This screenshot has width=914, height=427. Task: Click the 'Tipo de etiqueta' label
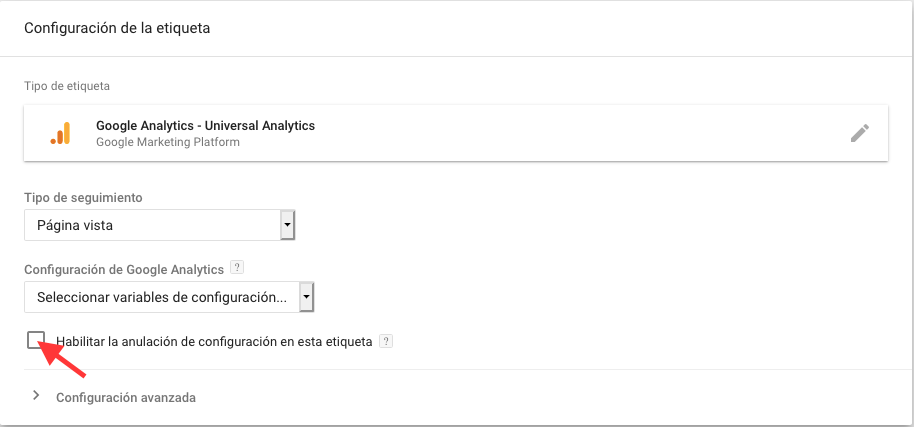[x=67, y=86]
